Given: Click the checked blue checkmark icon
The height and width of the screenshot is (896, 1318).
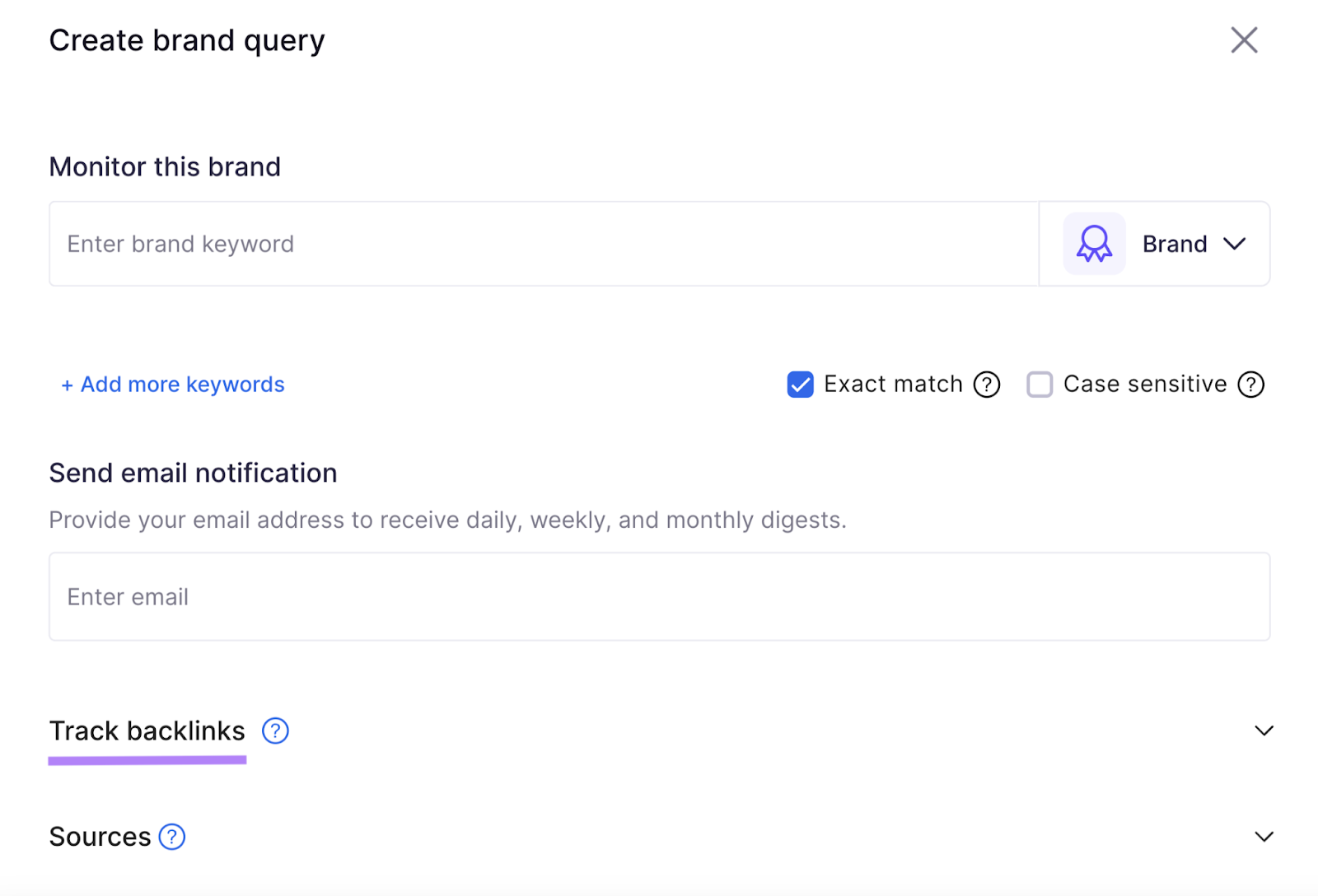Looking at the screenshot, I should pos(799,384).
